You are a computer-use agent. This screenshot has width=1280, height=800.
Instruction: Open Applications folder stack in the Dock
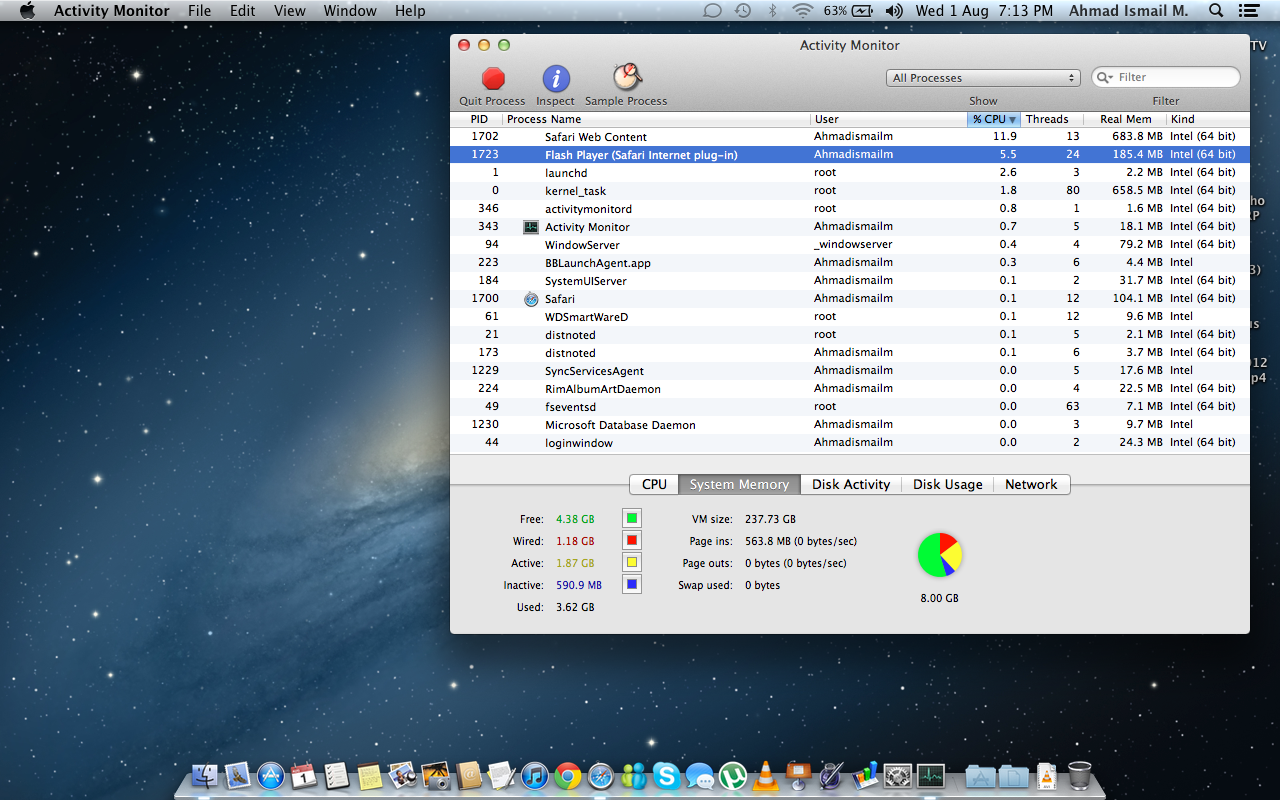[x=981, y=775]
